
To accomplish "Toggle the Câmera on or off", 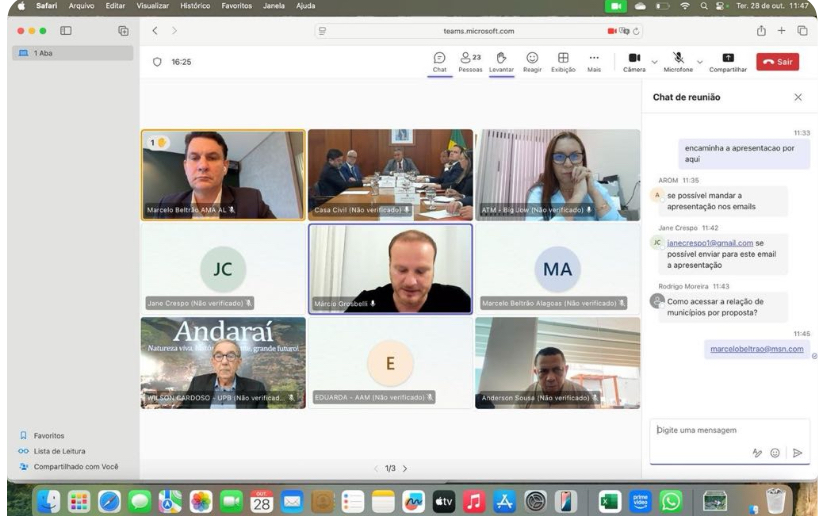I will pyautogui.click(x=634, y=59).
